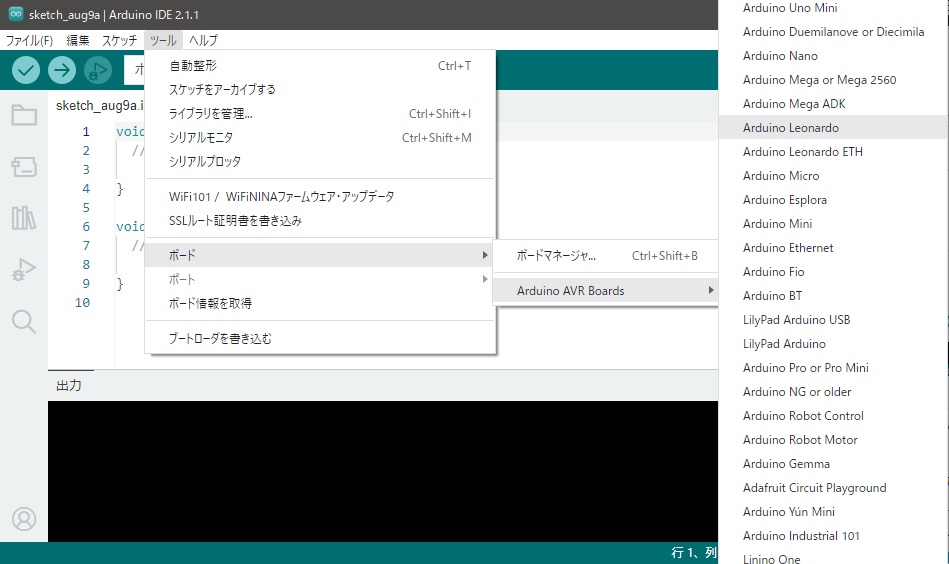Expand the ポート submenu arrow
The width and height of the screenshot is (949, 564).
(485, 279)
